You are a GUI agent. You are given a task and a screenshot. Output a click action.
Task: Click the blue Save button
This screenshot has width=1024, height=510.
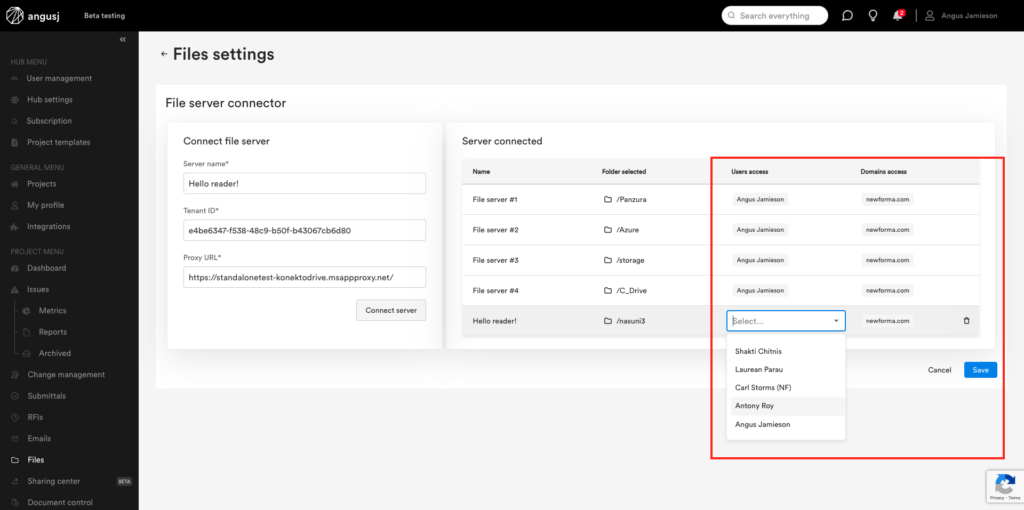coord(980,370)
